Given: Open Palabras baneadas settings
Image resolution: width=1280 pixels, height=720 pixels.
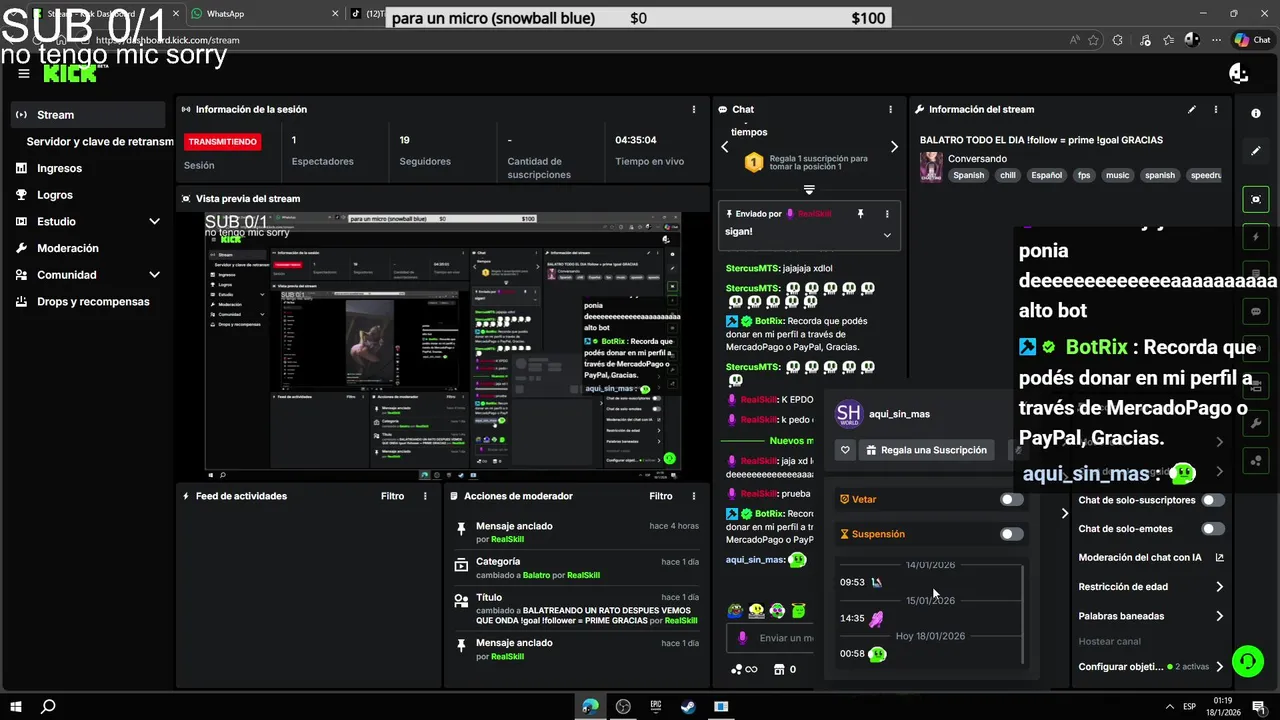Looking at the screenshot, I should tap(1219, 616).
